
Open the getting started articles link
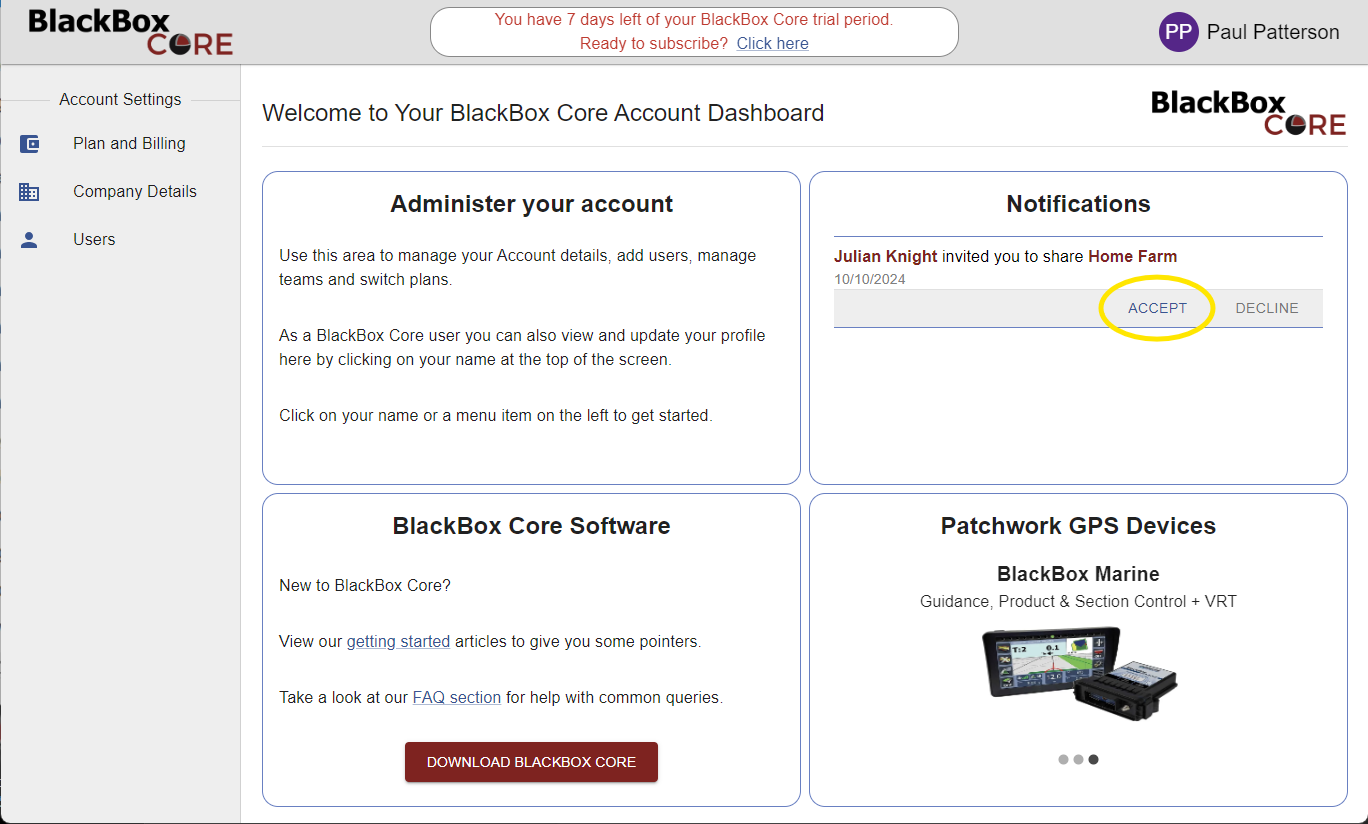click(398, 641)
